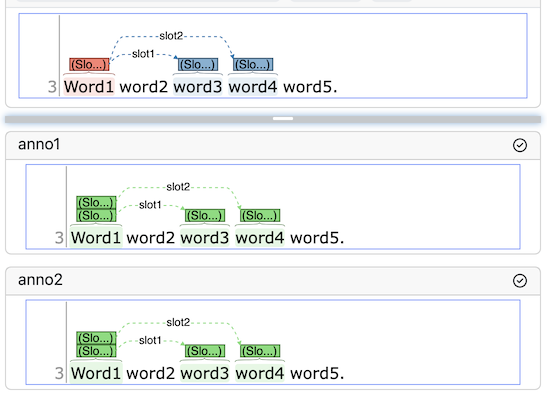Click word4 in the anno2 sentence
The width and height of the screenshot is (547, 396).
[x=260, y=373]
